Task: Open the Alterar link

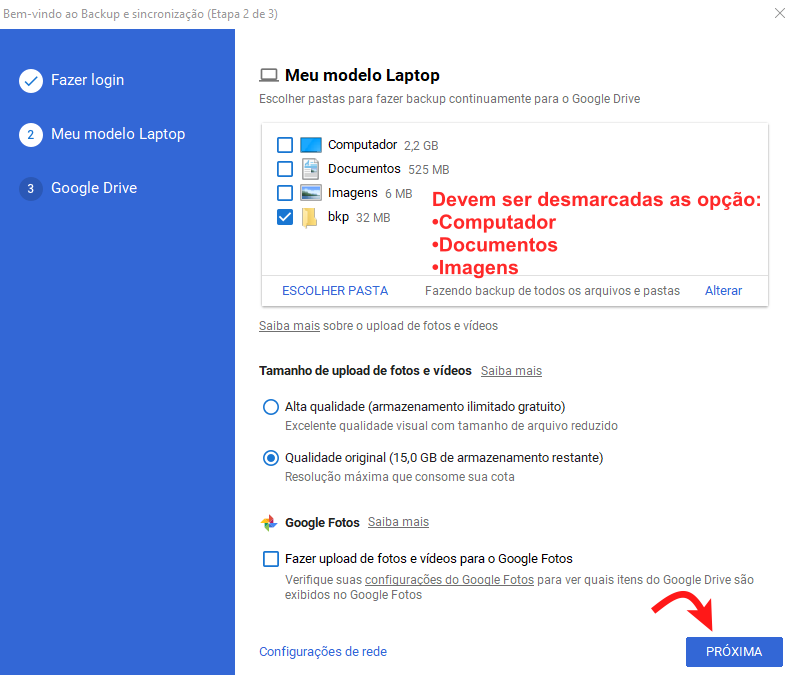Action: tap(723, 291)
